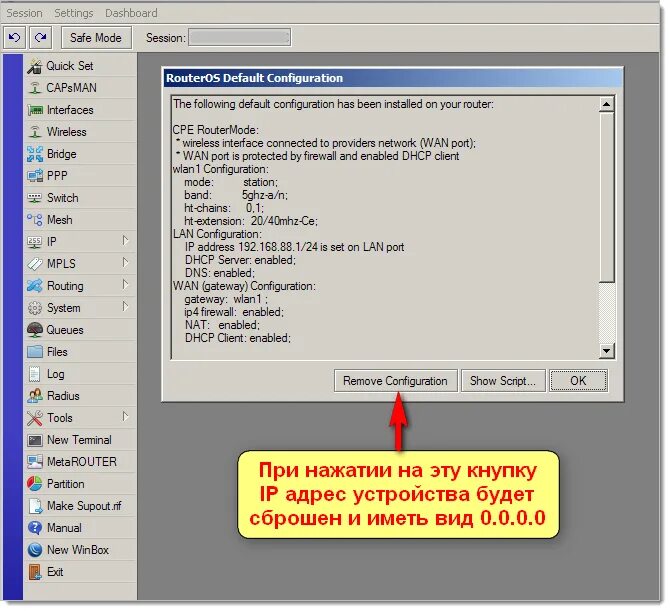Viewport: 670px width, 611px height.
Task: Open Log via its page icon
Action: [x=35, y=374]
